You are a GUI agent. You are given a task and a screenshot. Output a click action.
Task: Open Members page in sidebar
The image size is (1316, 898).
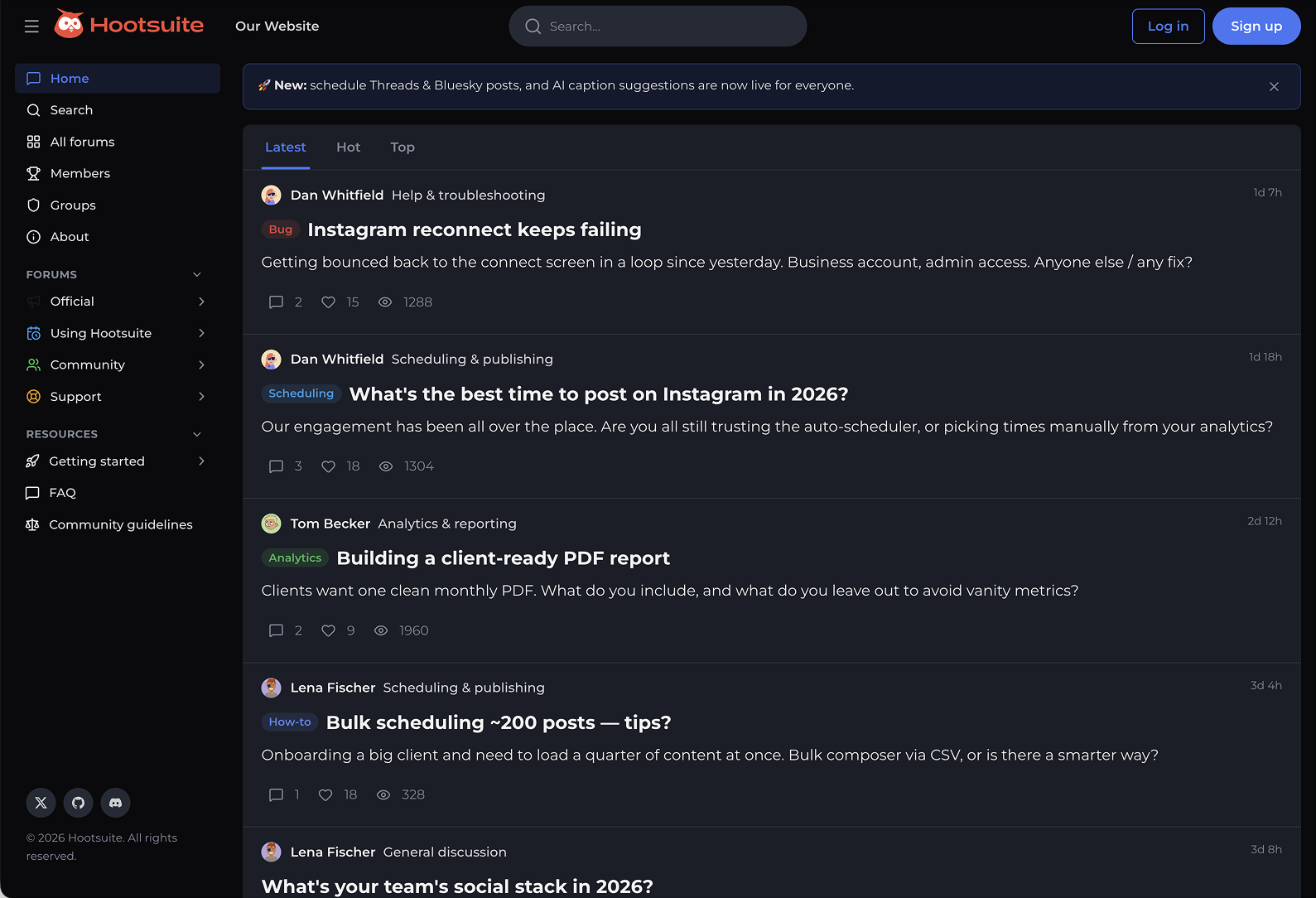click(x=118, y=173)
